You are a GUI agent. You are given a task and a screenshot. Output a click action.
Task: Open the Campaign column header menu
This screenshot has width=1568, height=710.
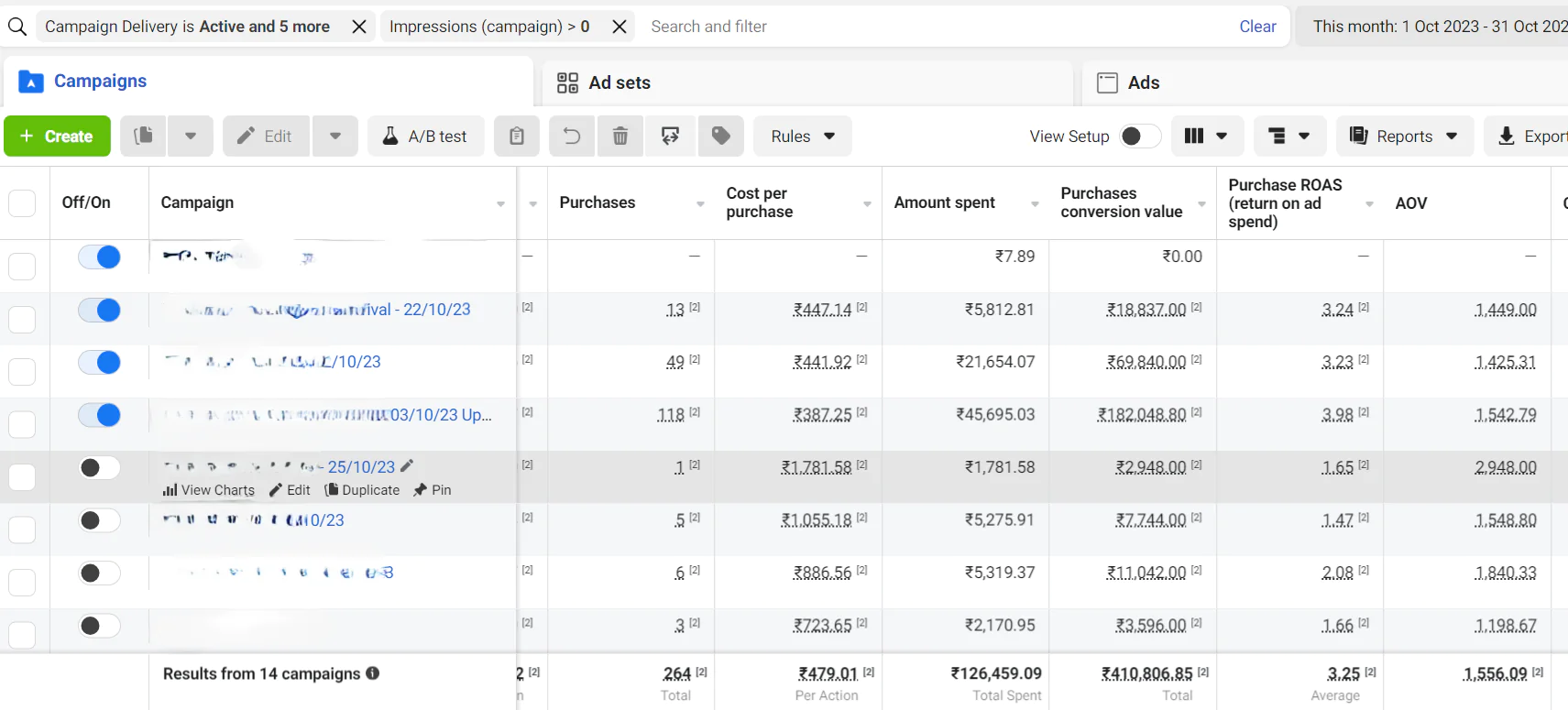click(x=500, y=203)
